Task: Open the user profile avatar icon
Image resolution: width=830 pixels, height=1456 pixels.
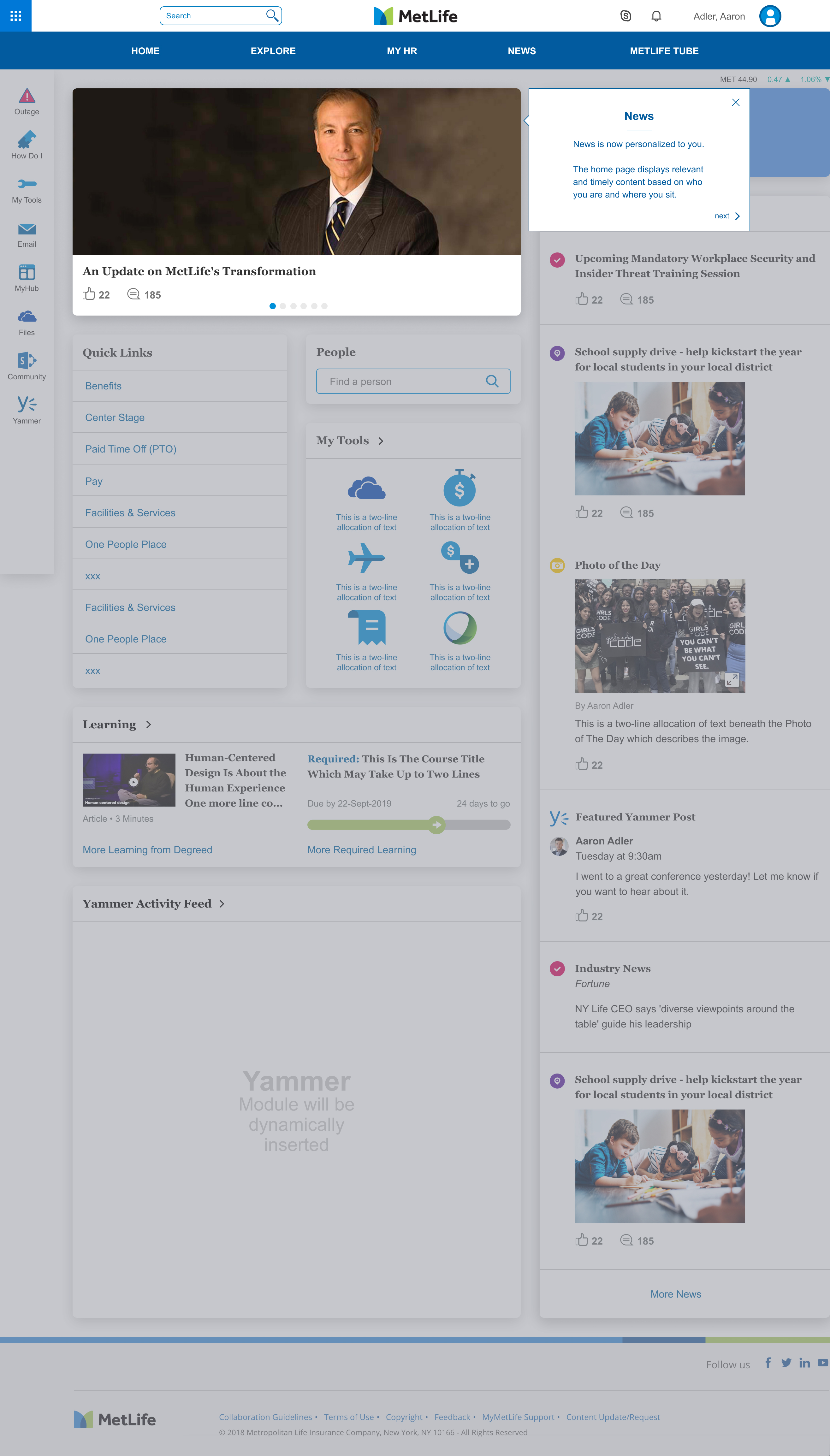Action: coord(770,16)
